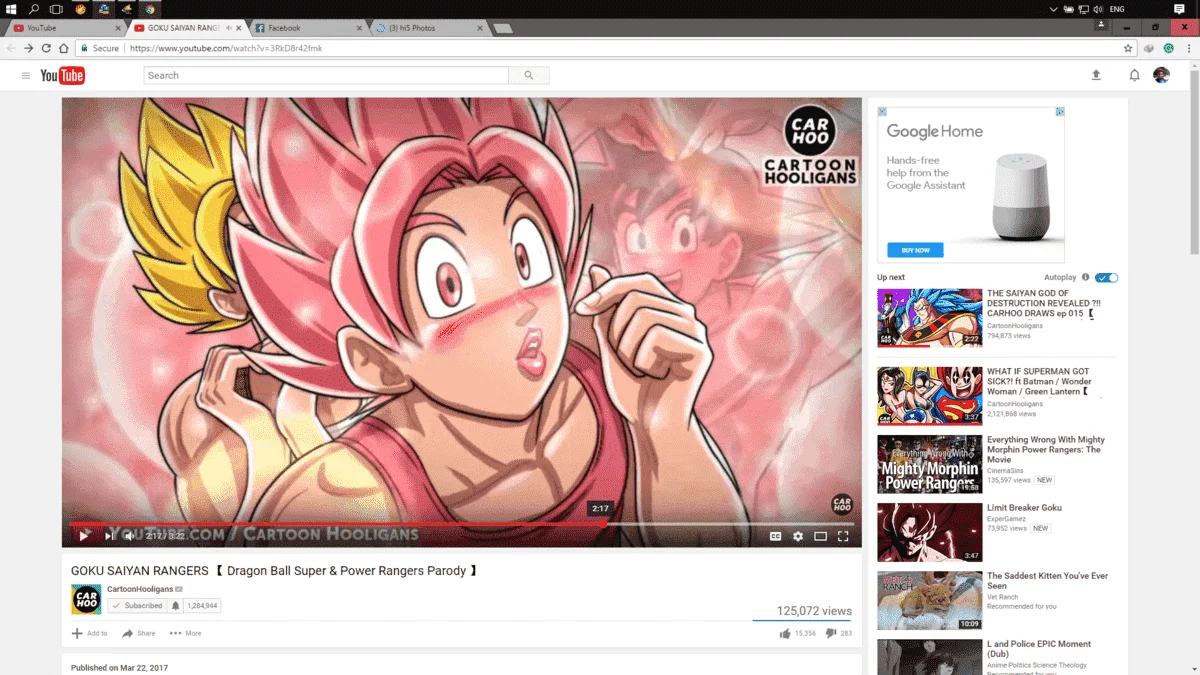The image size is (1200, 675).
Task: Open CartoonHooligans channel name link
Action: point(141,590)
